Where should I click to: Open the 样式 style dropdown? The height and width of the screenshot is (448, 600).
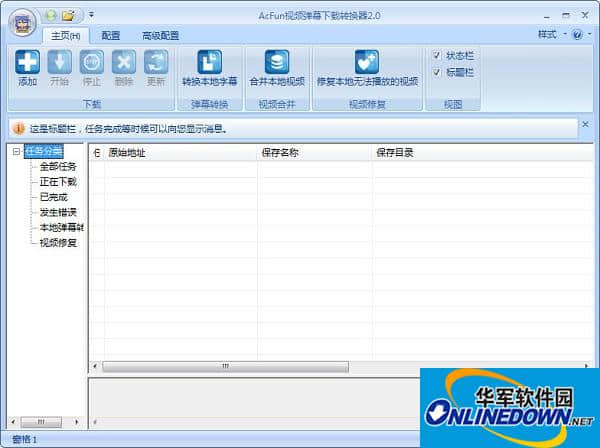pos(551,34)
